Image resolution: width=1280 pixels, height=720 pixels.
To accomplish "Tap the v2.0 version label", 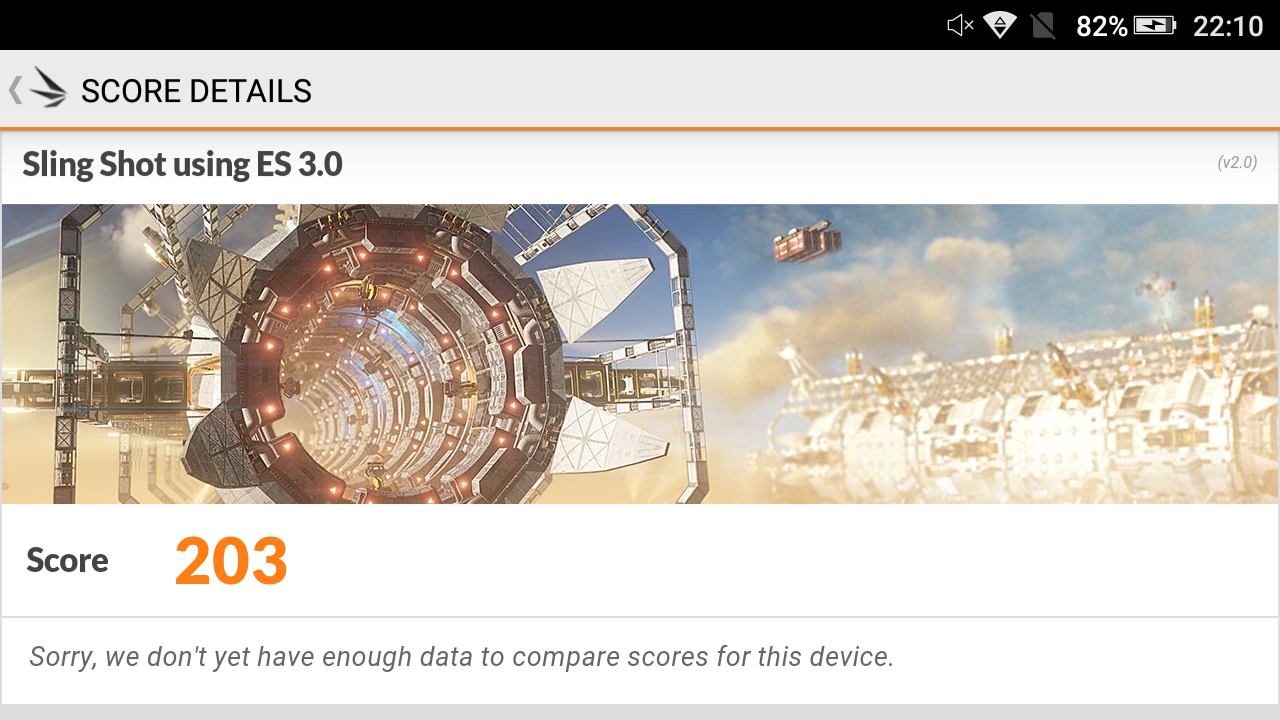I will pos(1237,162).
